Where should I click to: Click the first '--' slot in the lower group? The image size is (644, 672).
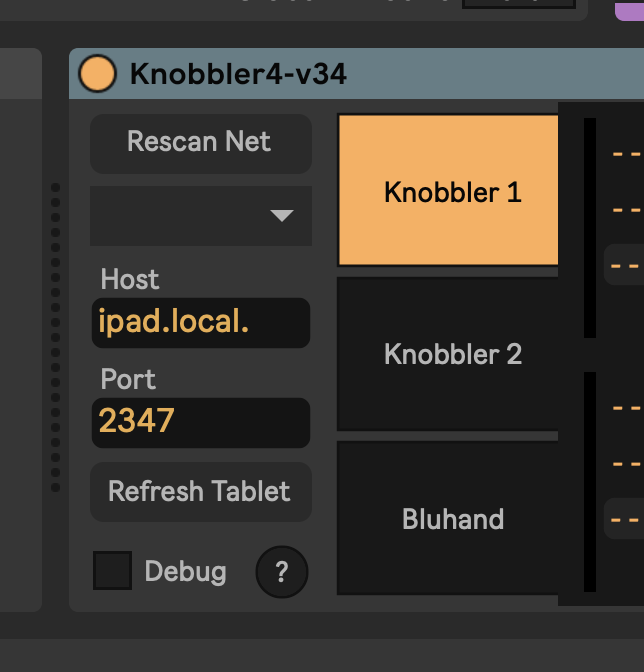tap(626, 408)
